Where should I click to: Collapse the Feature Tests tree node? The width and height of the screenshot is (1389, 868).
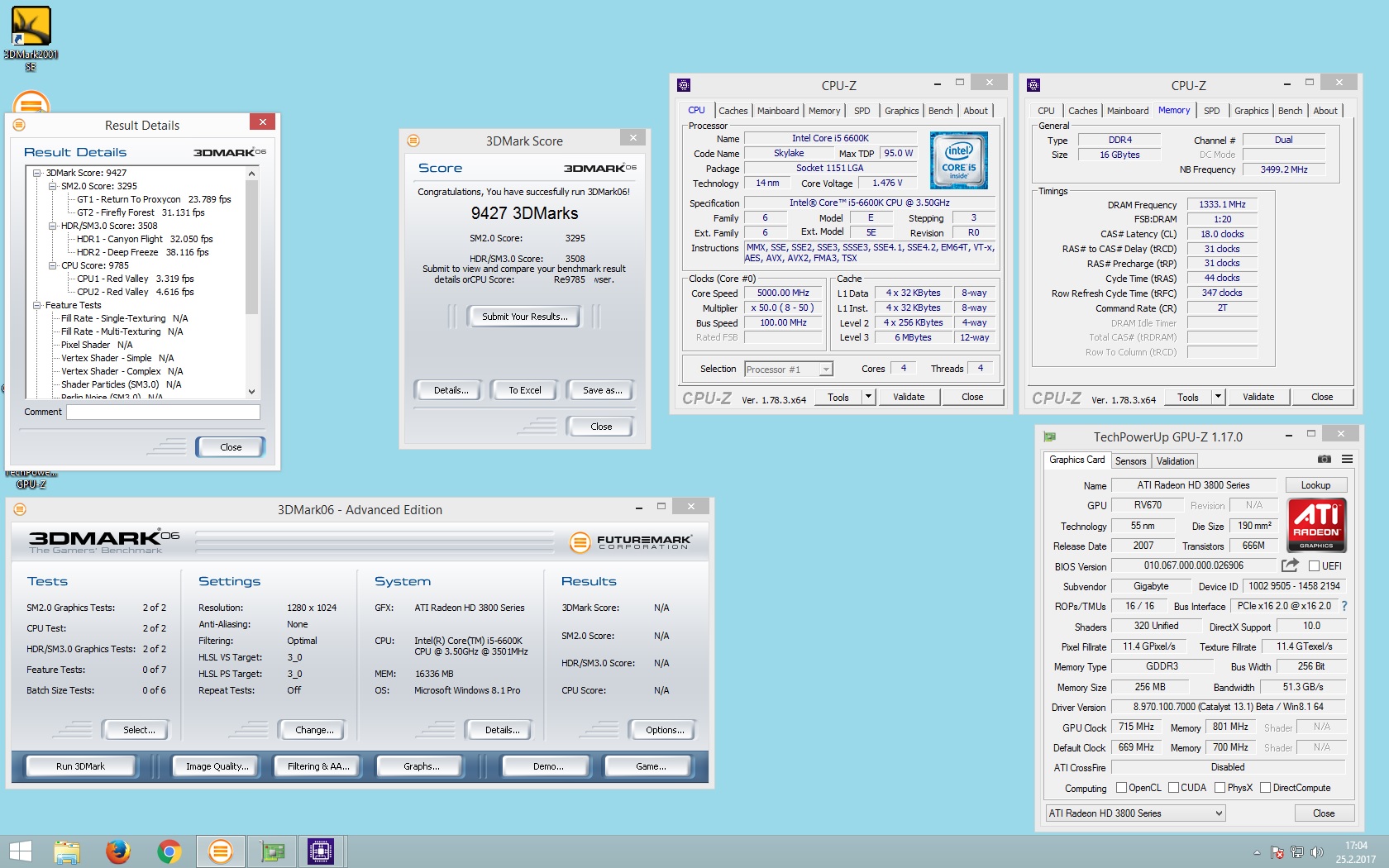coord(37,305)
